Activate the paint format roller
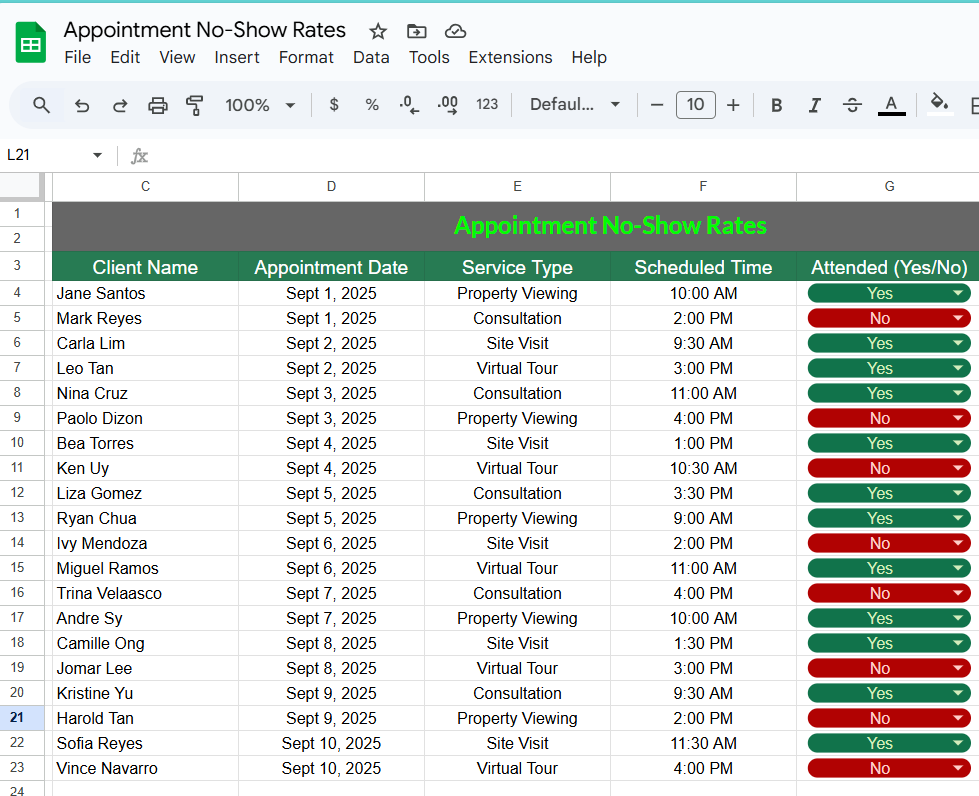 [x=195, y=105]
